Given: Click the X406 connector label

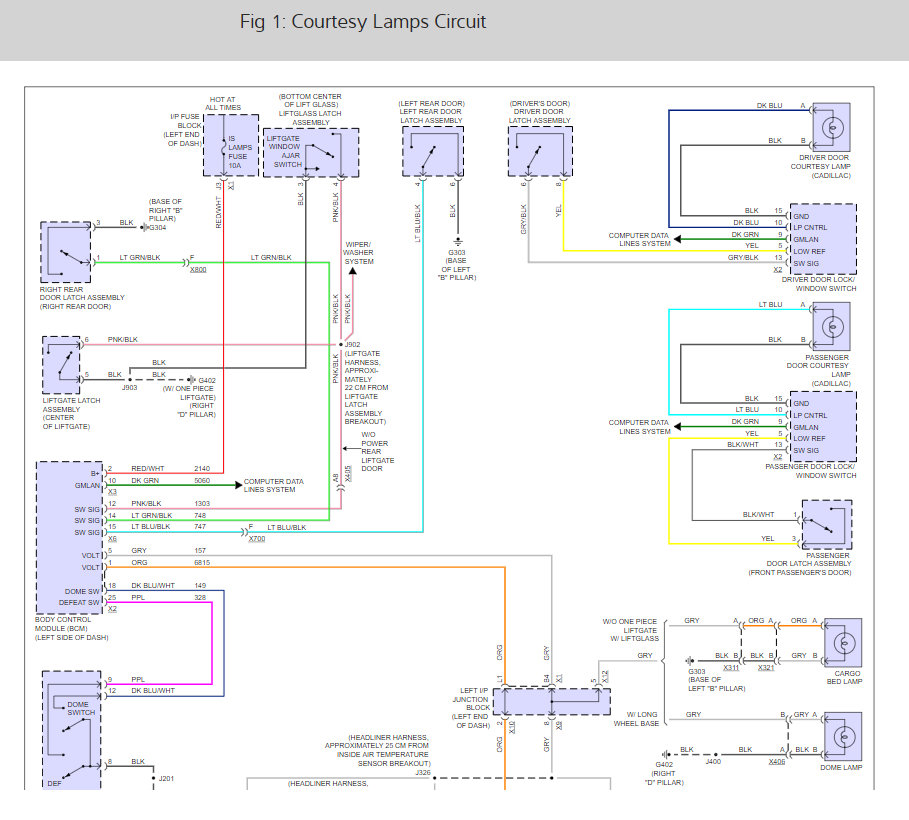Looking at the screenshot, I should pyautogui.click(x=777, y=761).
